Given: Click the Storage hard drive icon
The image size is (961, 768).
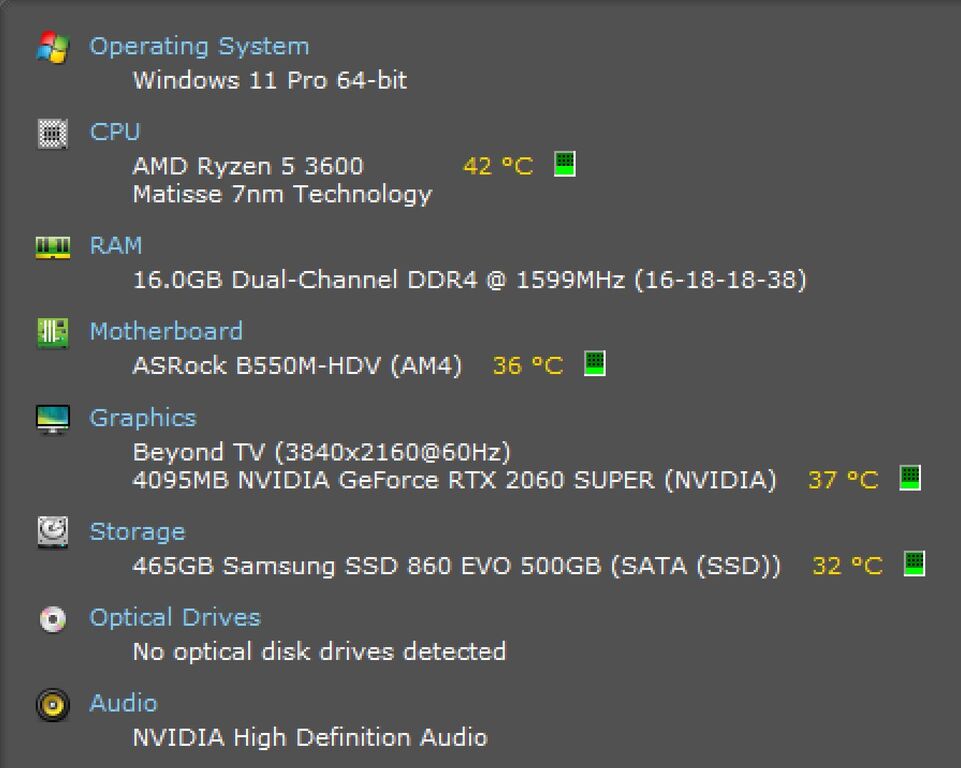Looking at the screenshot, I should click(53, 532).
